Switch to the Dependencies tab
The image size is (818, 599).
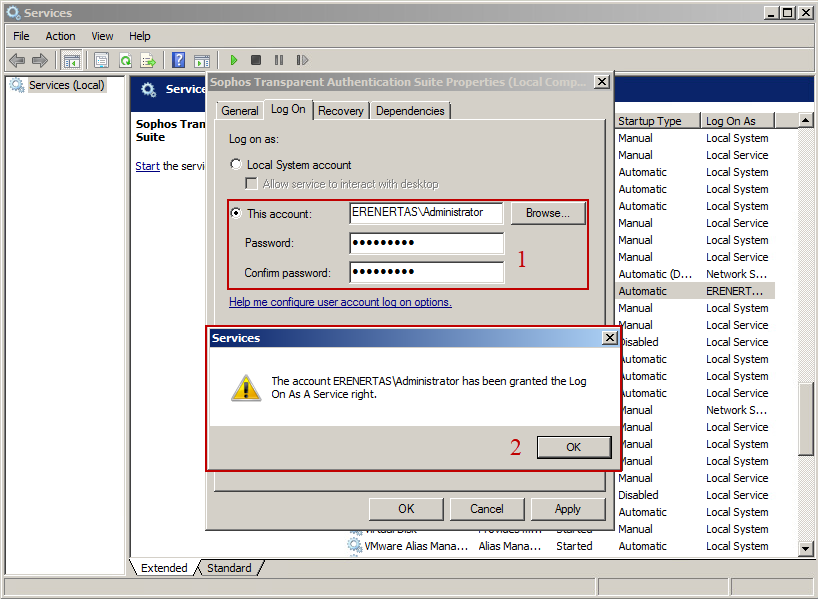(410, 111)
